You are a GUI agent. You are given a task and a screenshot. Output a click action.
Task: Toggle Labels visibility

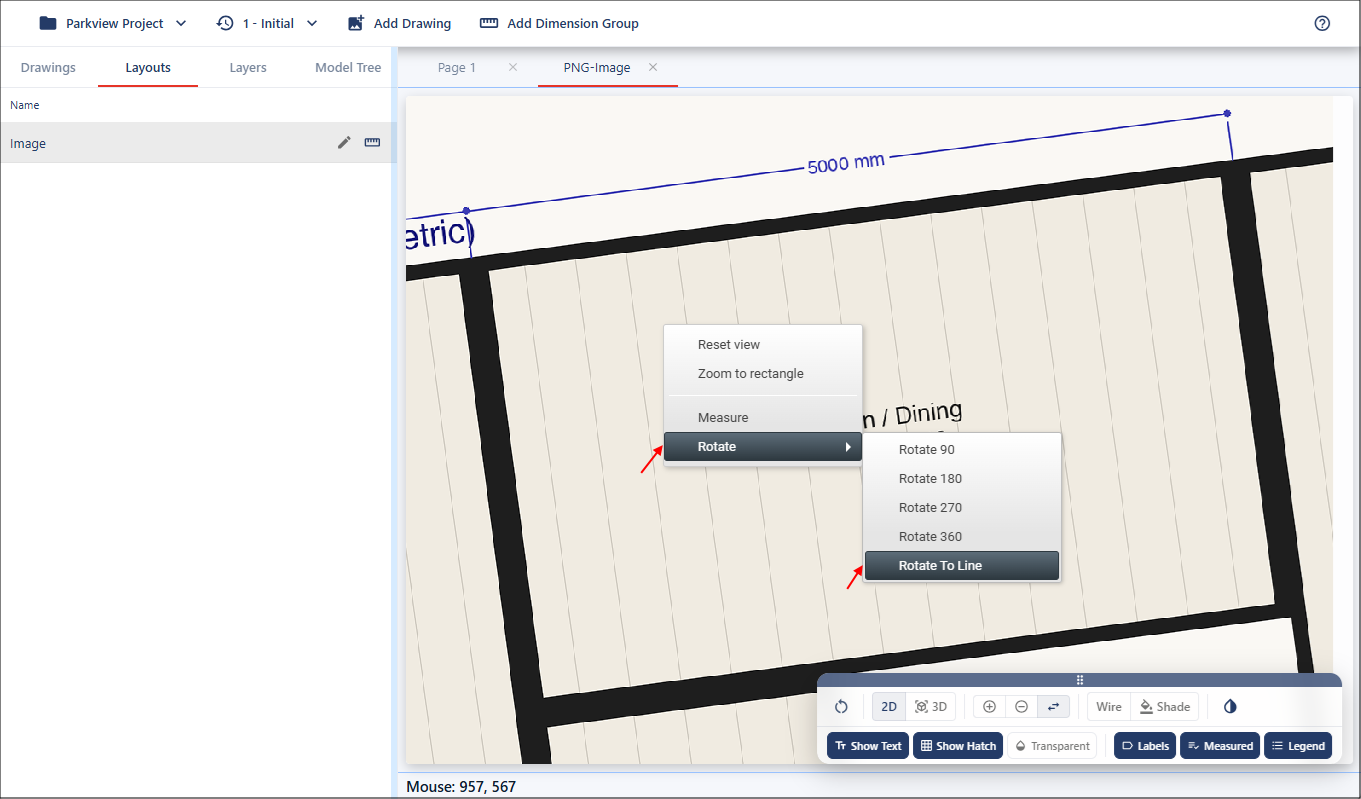[1145, 745]
